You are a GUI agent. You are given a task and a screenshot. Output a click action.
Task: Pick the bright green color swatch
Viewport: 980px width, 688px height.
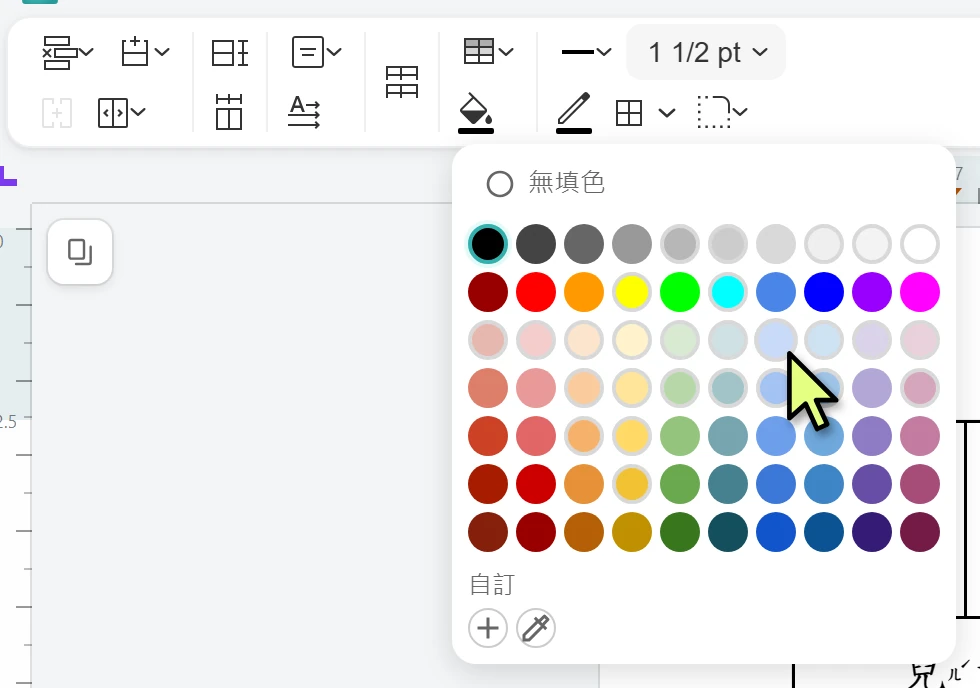(679, 292)
